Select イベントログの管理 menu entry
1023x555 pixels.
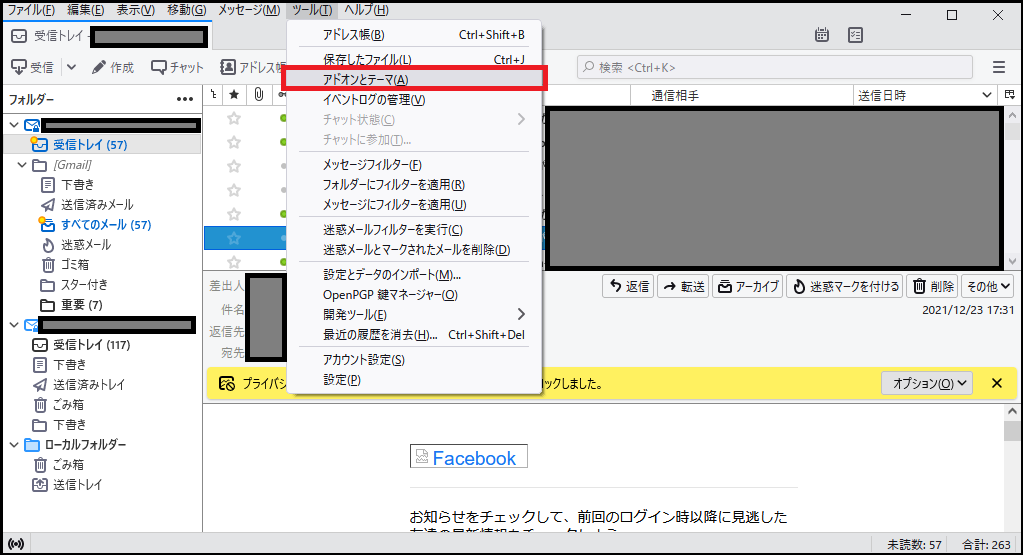(x=414, y=100)
